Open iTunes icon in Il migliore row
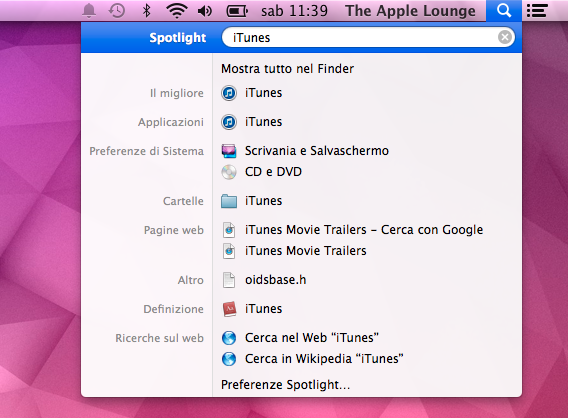Image resolution: width=568 pixels, height=418 pixels. [229, 93]
